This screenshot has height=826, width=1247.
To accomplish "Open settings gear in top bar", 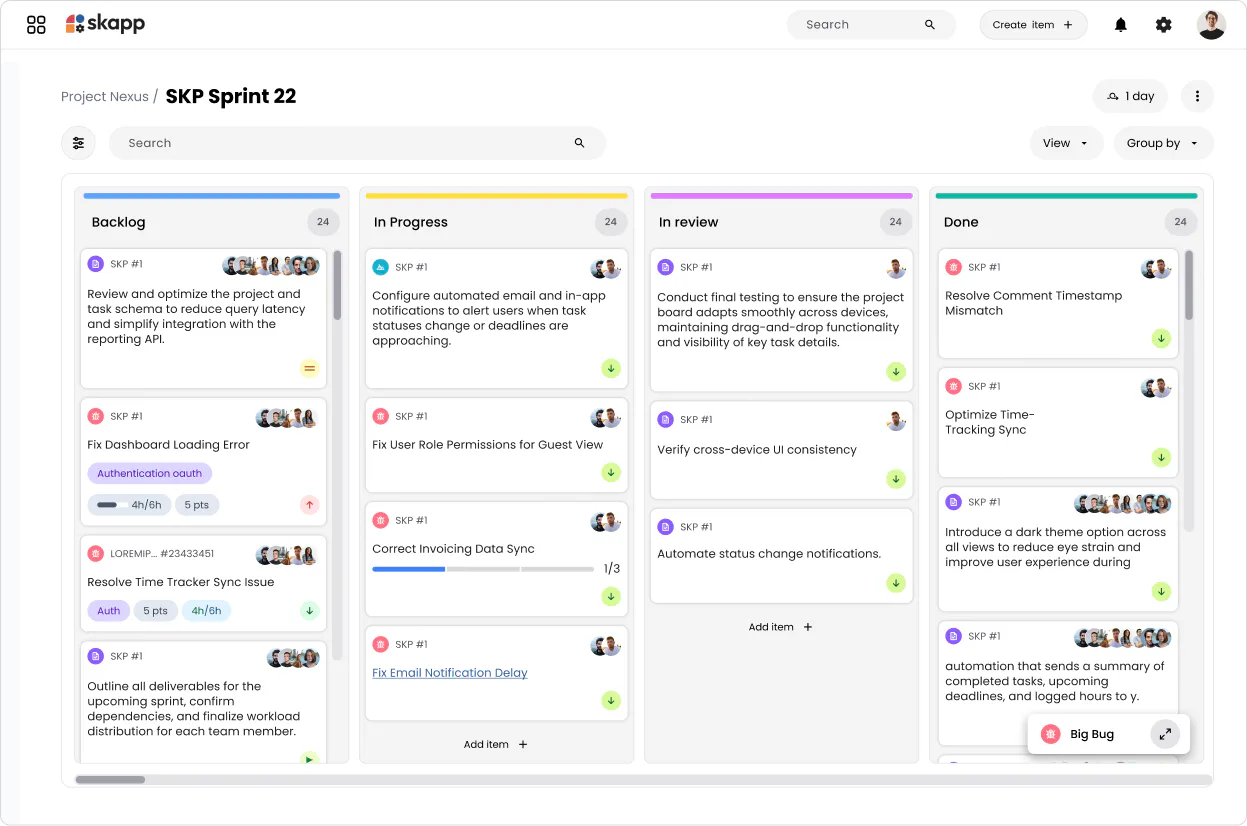I will click(1164, 25).
